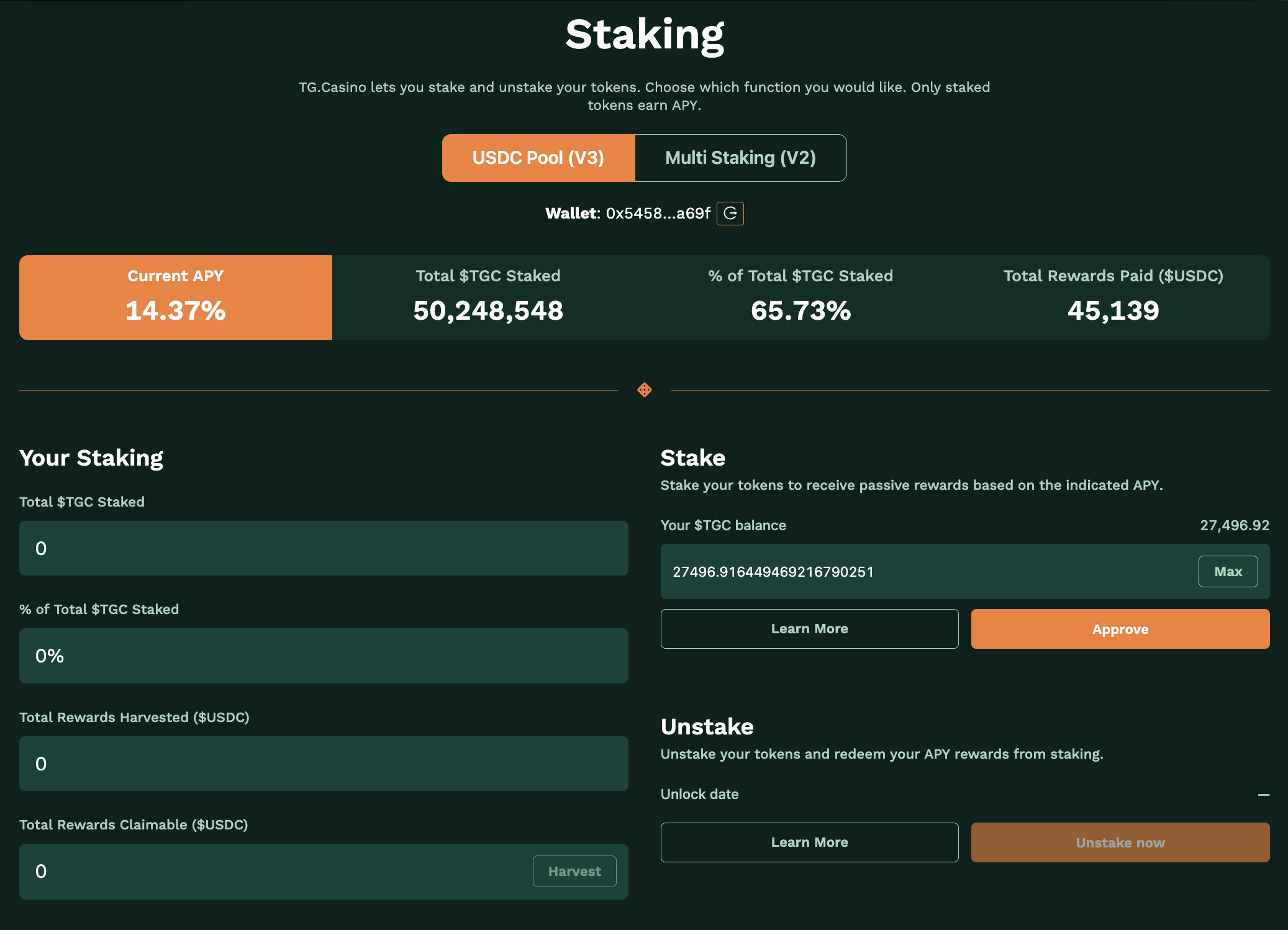Click the 0% of Total Staked field
Viewport: 1288px width, 930px height.
324,656
